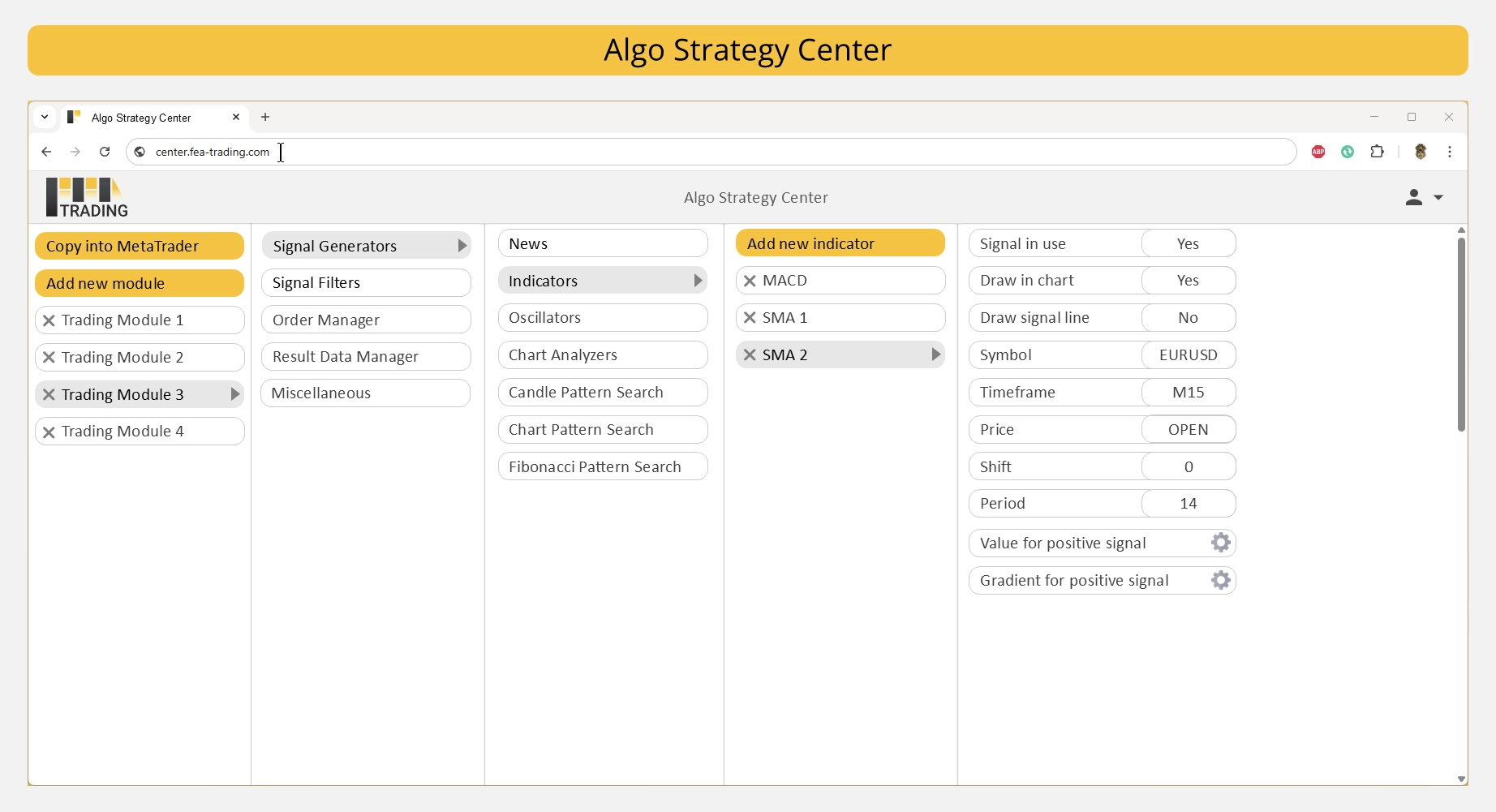Delete Trading Module 4 via X icon
This screenshot has height=812, width=1496.
[x=49, y=432]
